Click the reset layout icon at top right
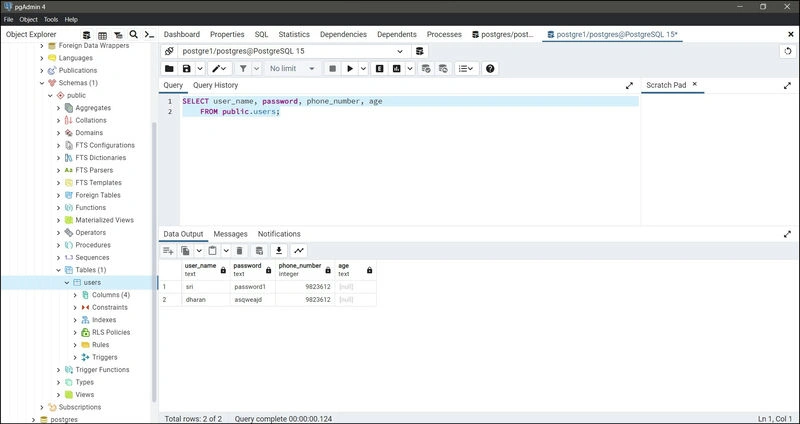This screenshot has width=800, height=424. coord(788,51)
